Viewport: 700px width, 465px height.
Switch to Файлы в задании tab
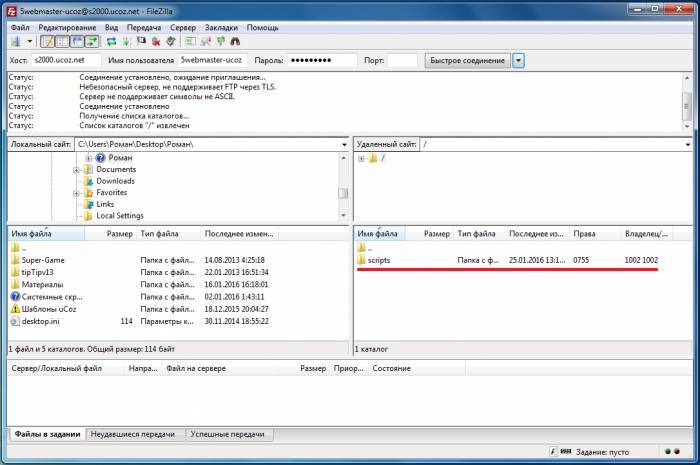click(47, 434)
